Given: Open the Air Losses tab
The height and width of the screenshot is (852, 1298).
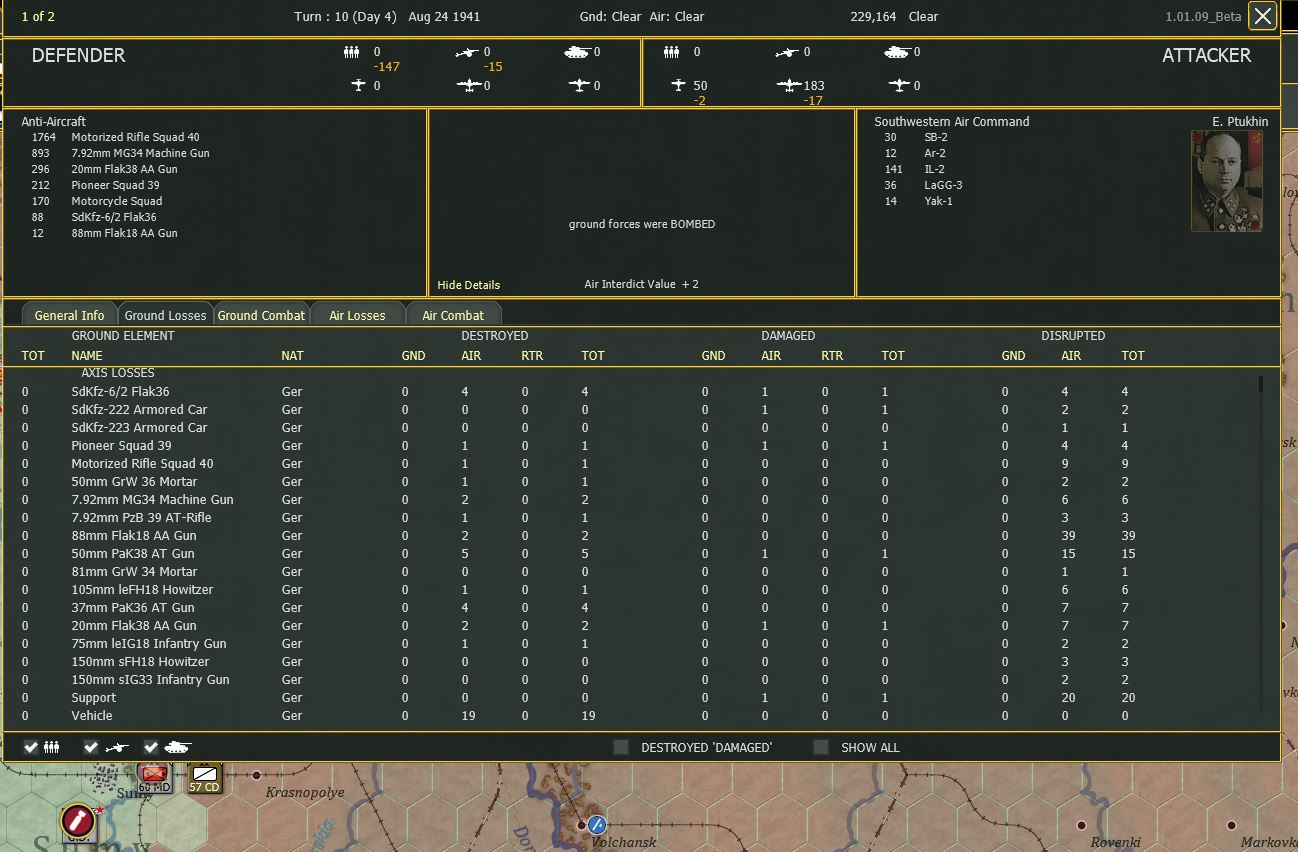Looking at the screenshot, I should (357, 314).
